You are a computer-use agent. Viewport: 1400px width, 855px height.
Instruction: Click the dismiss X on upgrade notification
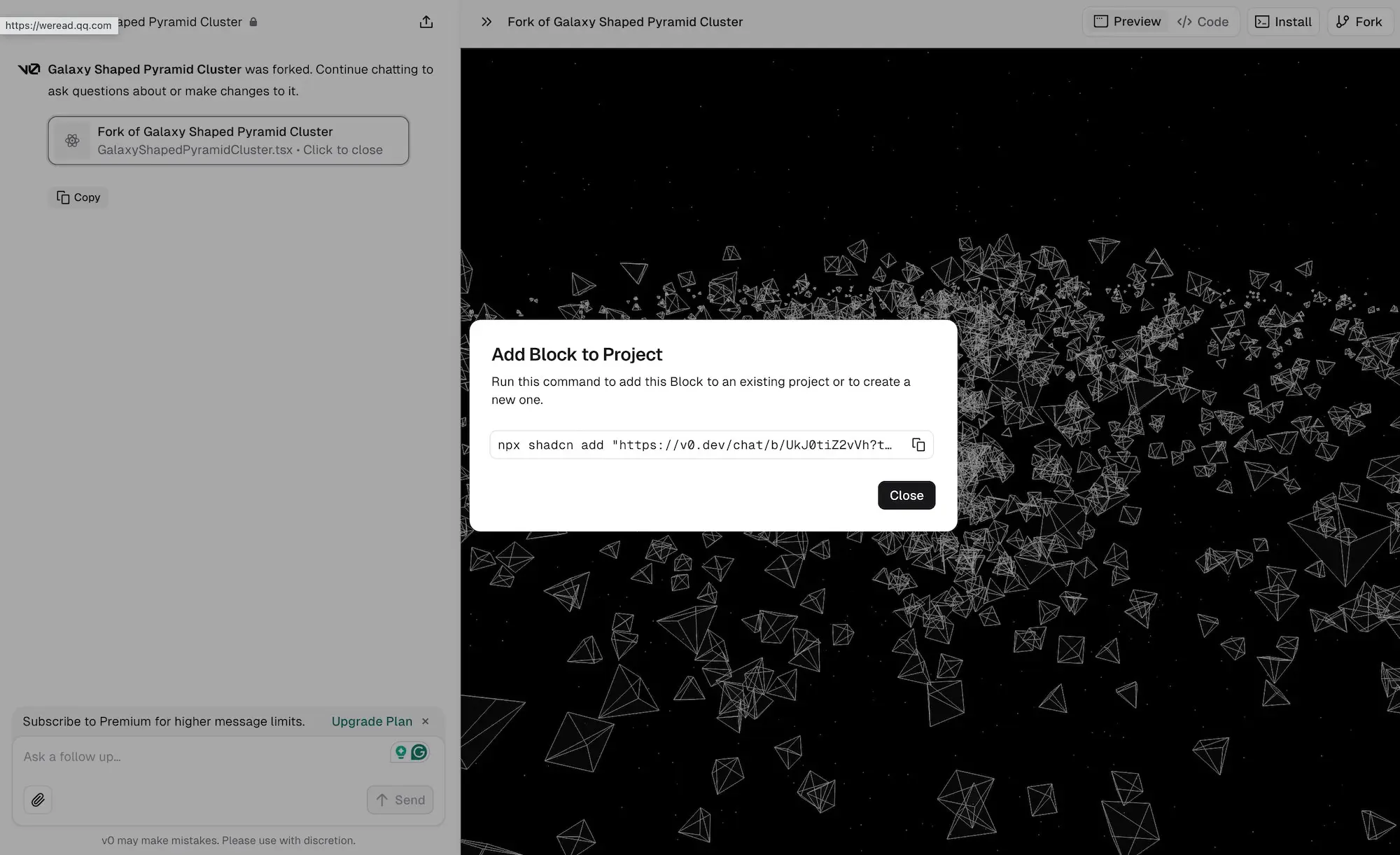click(425, 720)
